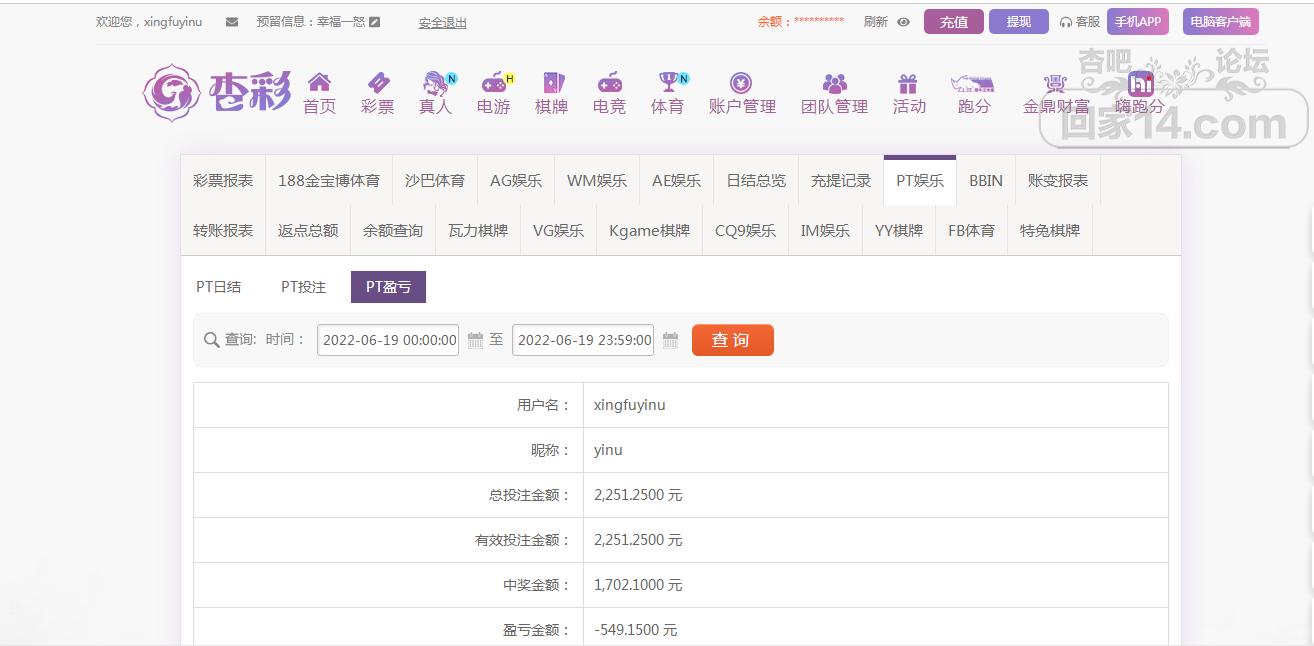Viewport: 1314px width, 646px height.
Task: Open the start date calendar picker
Action: [475, 340]
